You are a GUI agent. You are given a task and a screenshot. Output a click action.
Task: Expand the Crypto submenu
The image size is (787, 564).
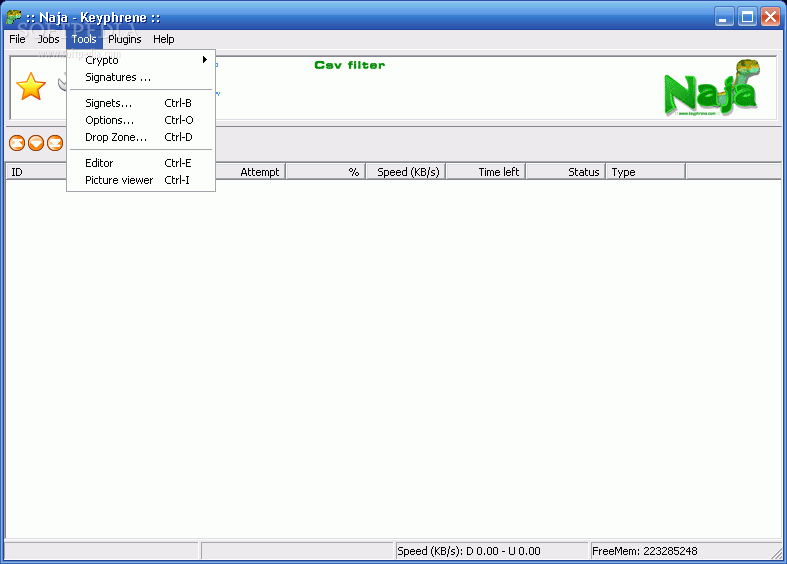141,60
